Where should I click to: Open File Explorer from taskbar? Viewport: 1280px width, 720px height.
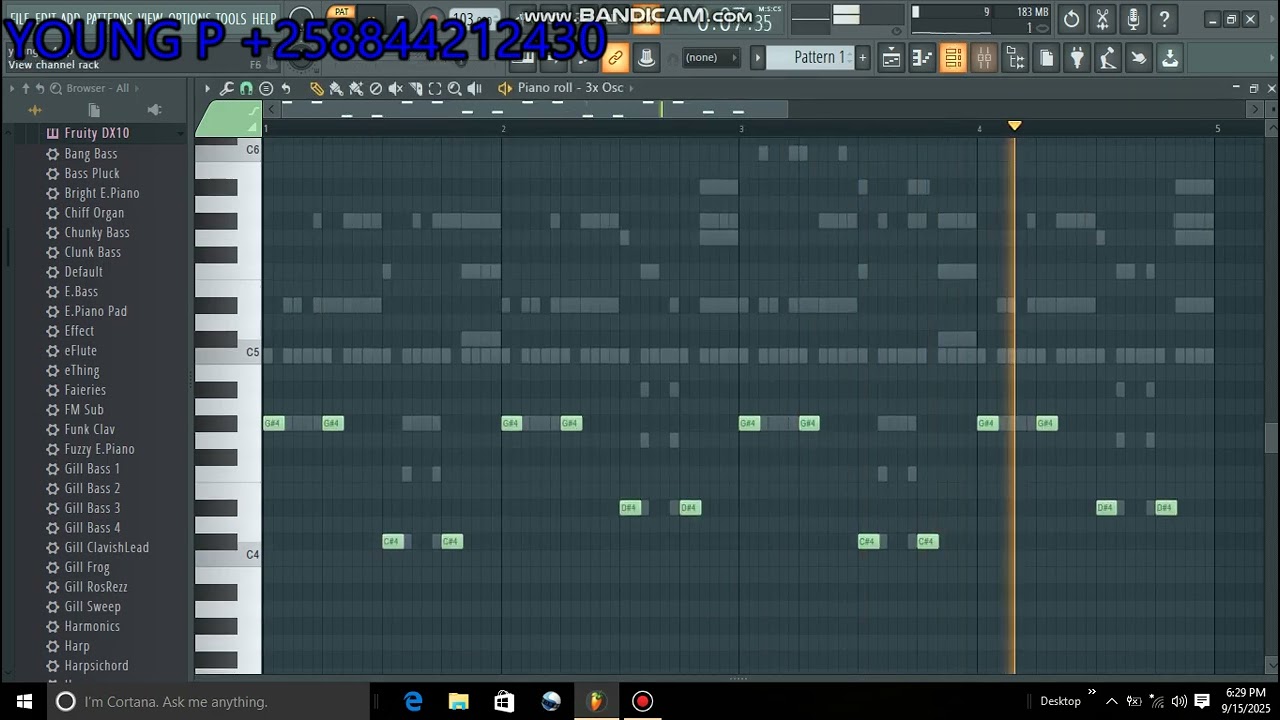pos(458,701)
